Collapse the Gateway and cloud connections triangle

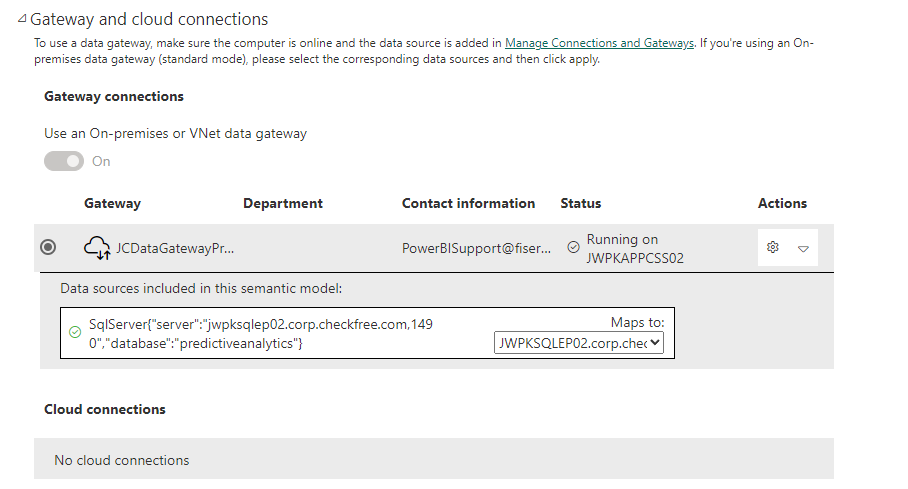[22, 19]
